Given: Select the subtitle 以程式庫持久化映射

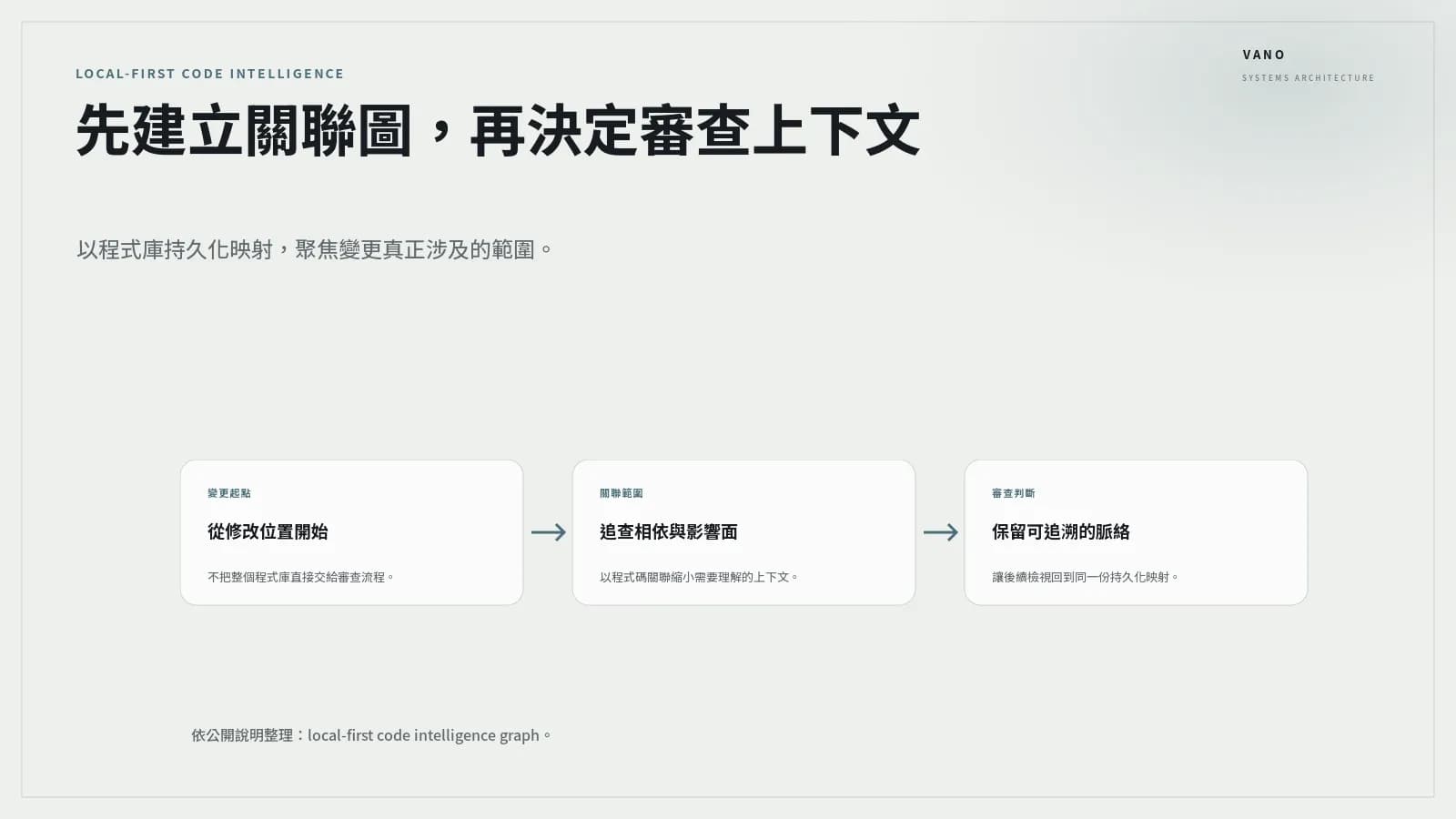Looking at the screenshot, I should [x=315, y=249].
